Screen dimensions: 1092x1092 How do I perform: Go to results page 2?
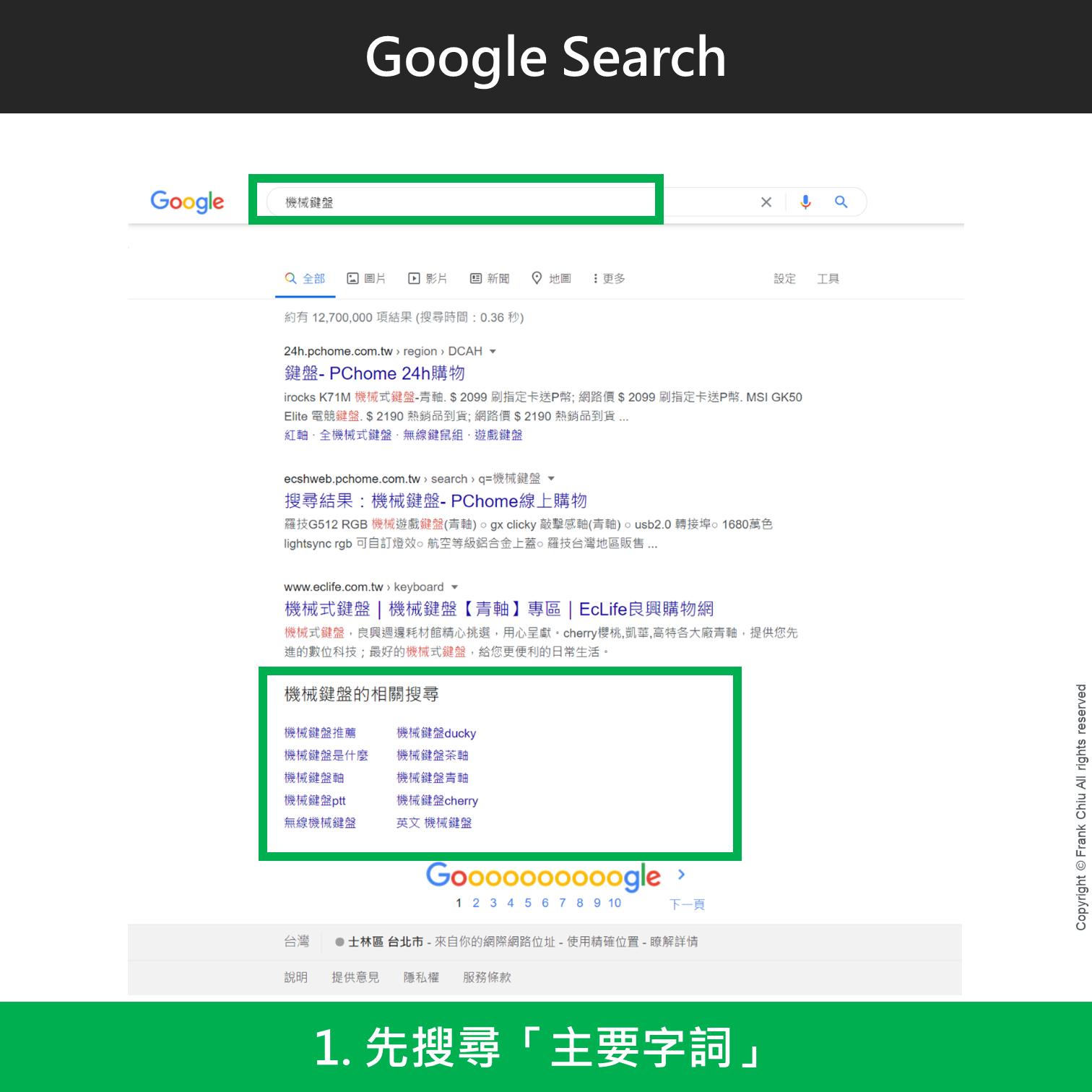coord(476,903)
